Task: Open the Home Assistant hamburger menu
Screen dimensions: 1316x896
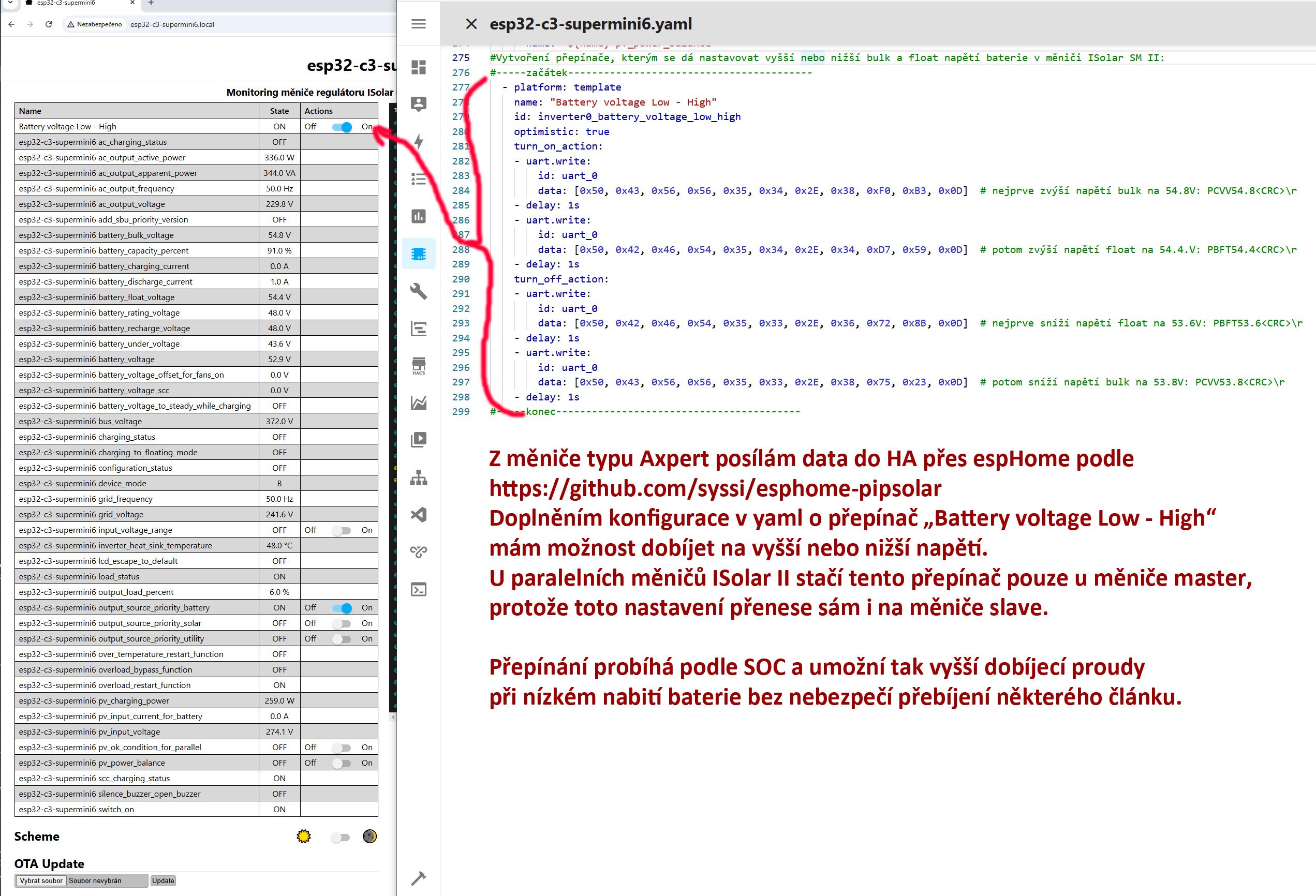Action: click(419, 24)
